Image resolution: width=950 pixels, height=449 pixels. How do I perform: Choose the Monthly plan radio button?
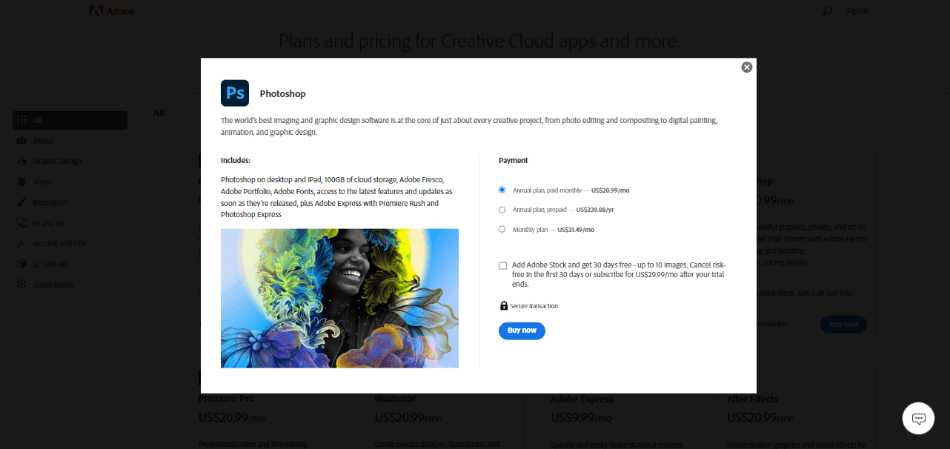pyautogui.click(x=502, y=229)
